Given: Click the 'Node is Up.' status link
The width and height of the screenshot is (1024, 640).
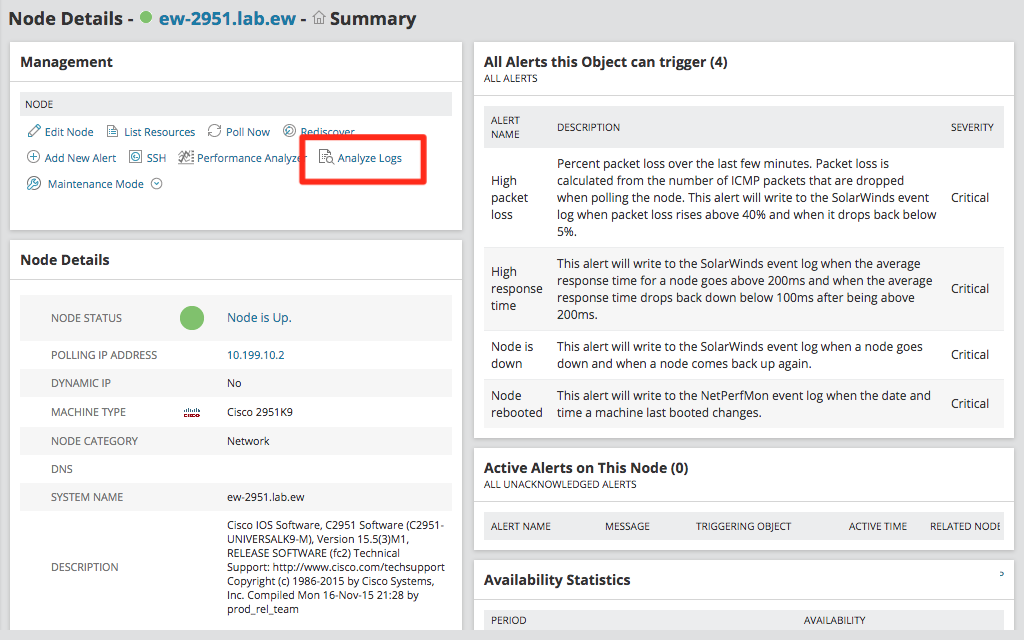Looking at the screenshot, I should (x=259, y=318).
